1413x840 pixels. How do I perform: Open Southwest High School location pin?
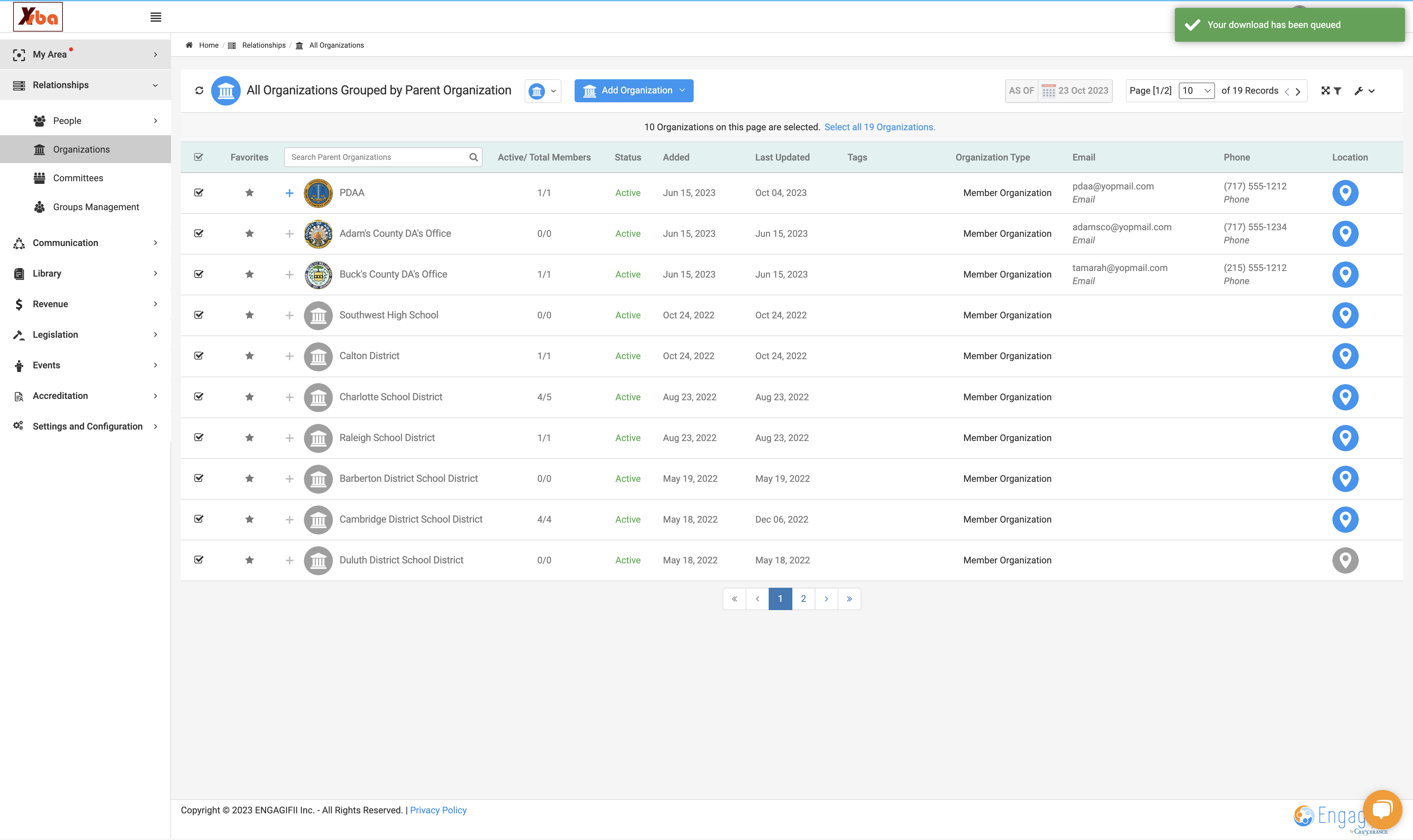pyautogui.click(x=1345, y=315)
